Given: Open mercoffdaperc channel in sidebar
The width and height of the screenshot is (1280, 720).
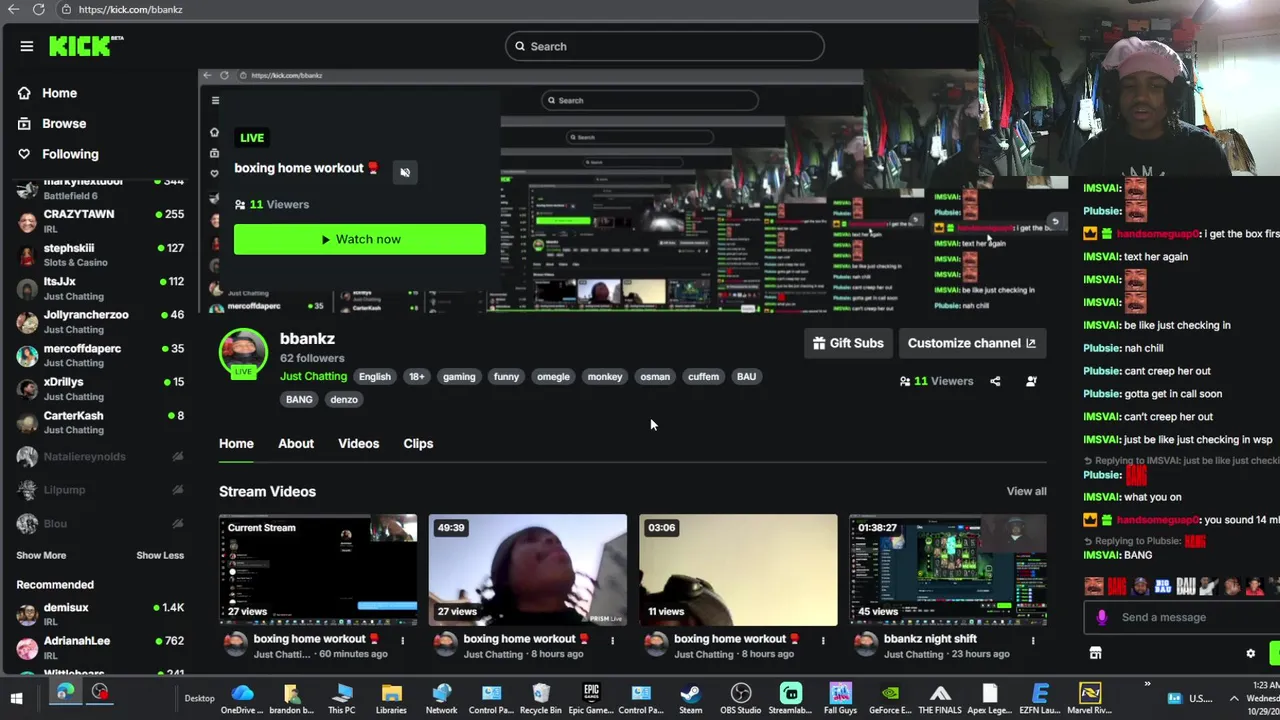Looking at the screenshot, I should click(100, 355).
